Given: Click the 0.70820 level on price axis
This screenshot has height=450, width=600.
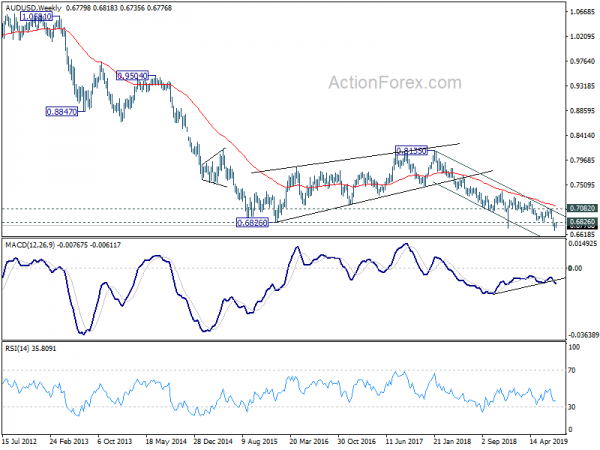Looking at the screenshot, I should 582,209.
